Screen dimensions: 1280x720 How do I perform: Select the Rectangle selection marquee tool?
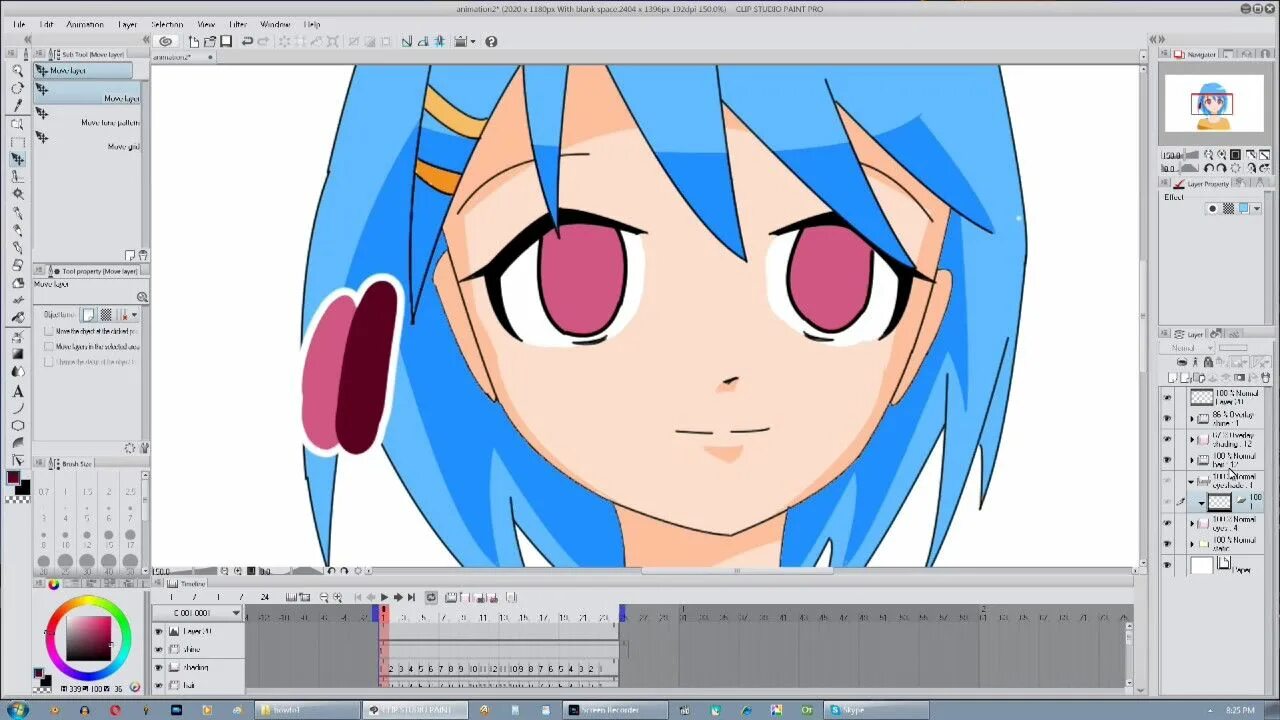click(x=17, y=142)
